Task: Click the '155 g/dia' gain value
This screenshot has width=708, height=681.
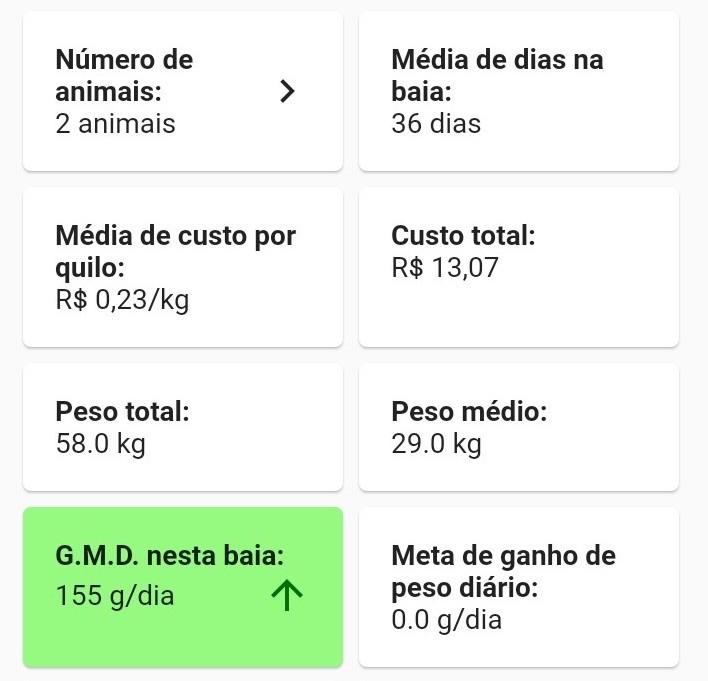Action: pos(115,596)
